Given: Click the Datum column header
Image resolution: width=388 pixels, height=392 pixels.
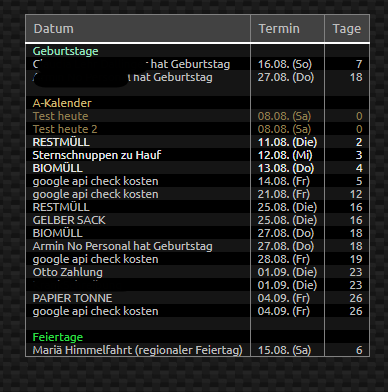Looking at the screenshot, I should click(138, 29).
